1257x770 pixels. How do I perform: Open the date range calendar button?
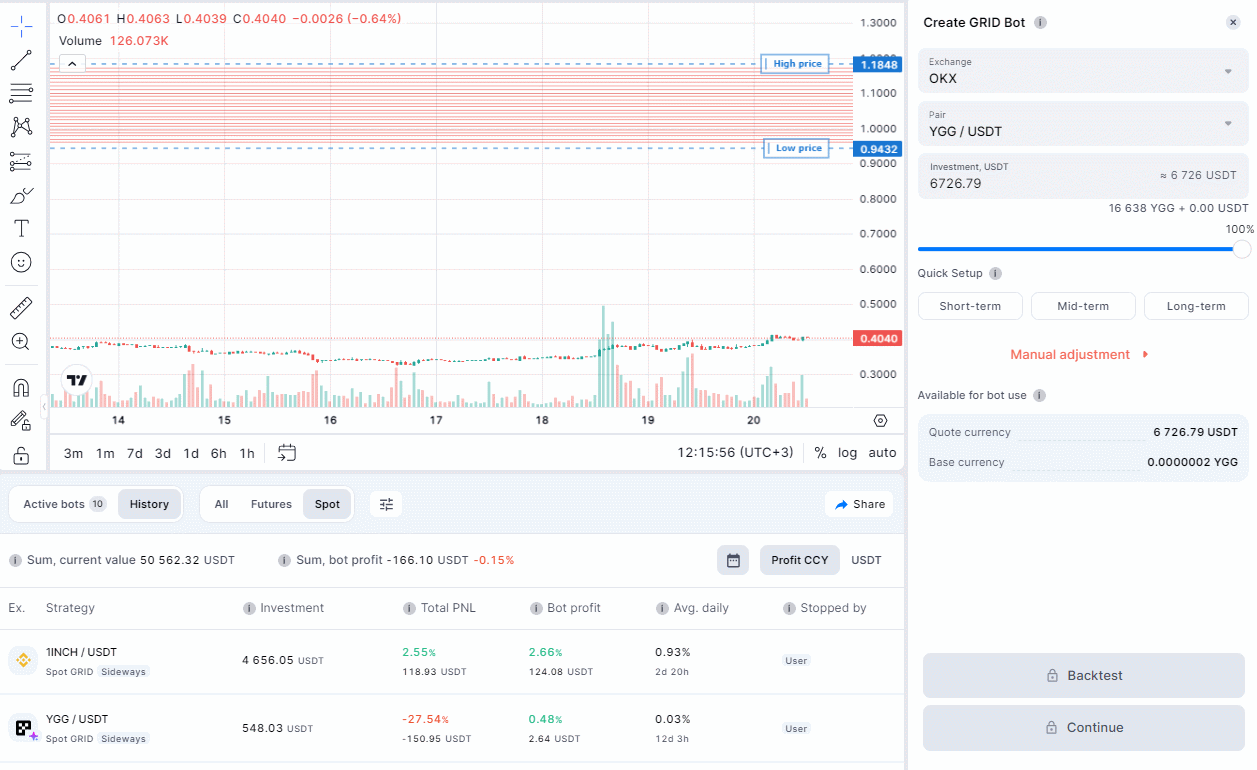(x=733, y=560)
